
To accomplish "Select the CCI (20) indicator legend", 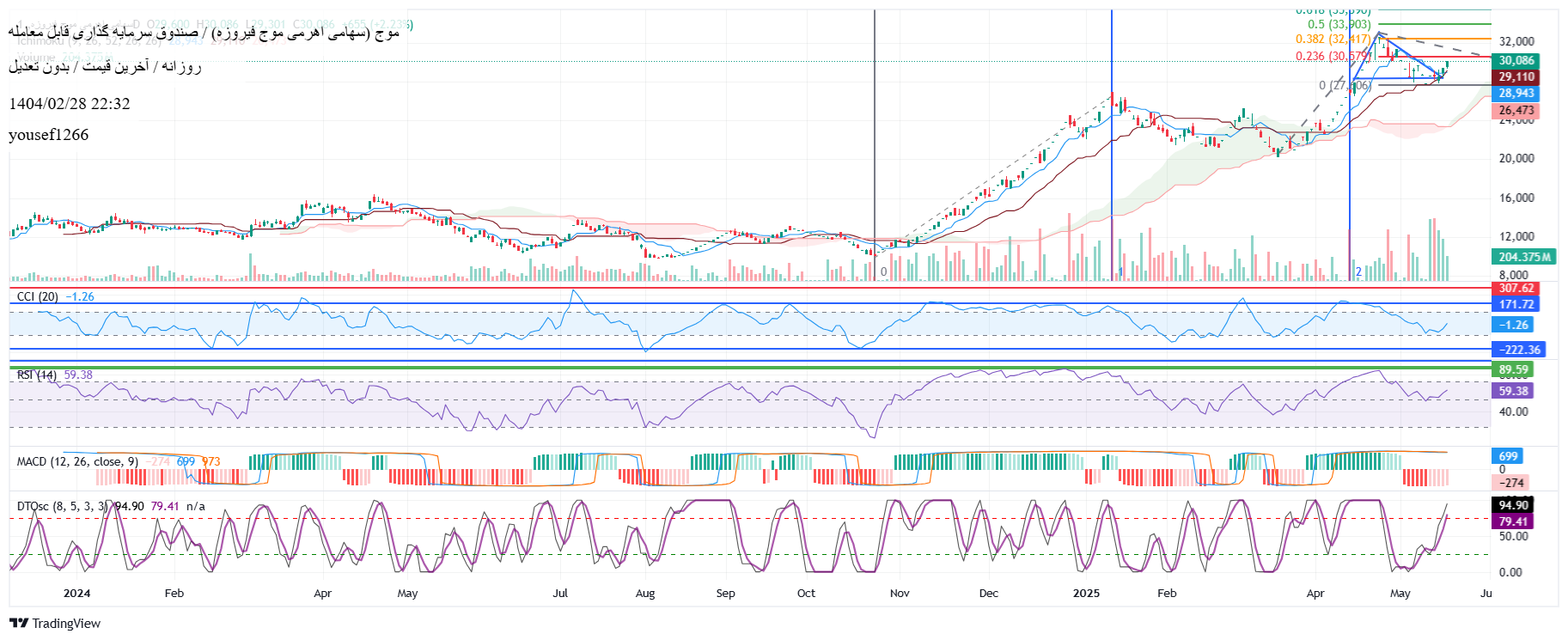I will tap(38, 296).
